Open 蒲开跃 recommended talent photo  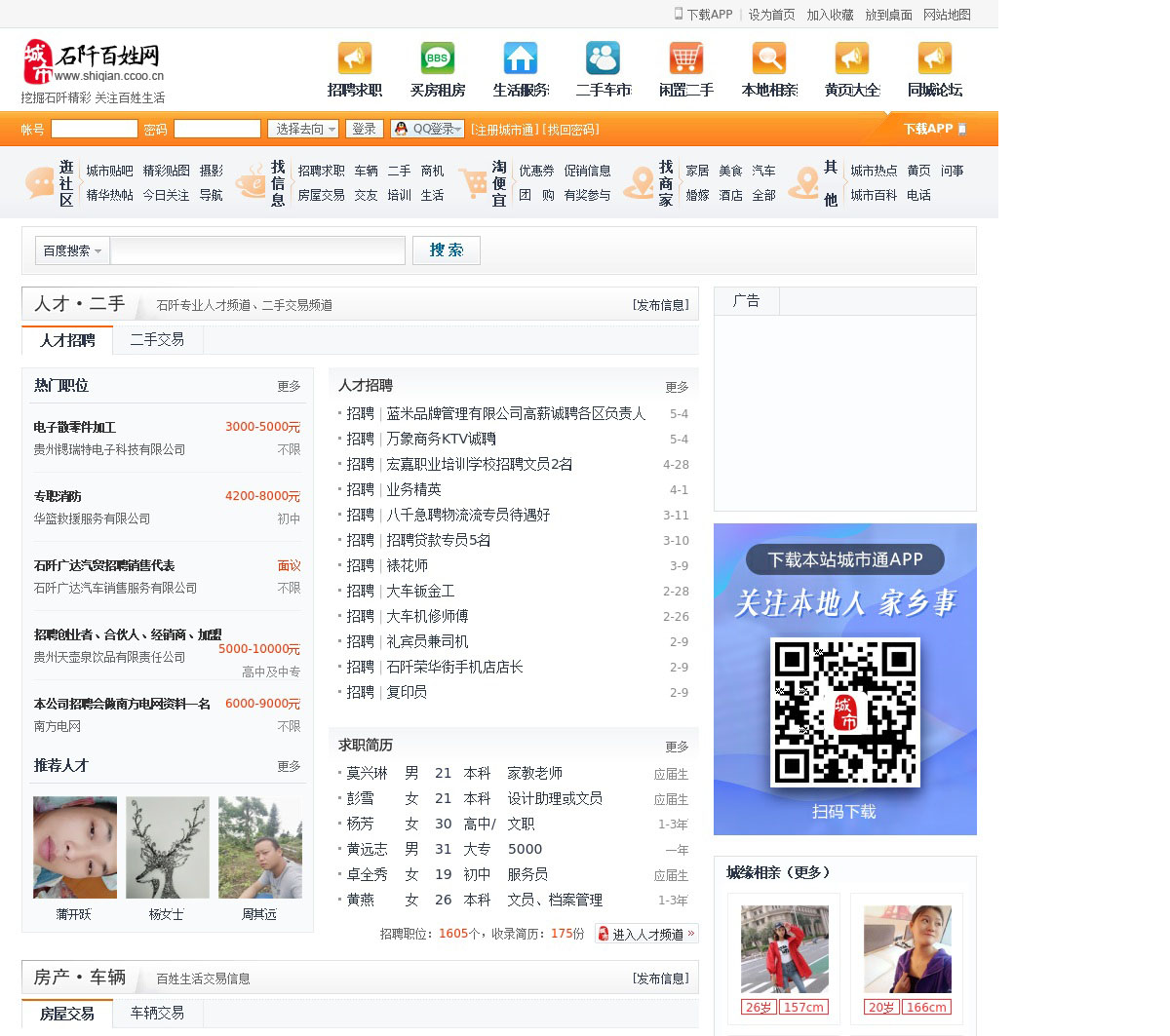pos(75,847)
